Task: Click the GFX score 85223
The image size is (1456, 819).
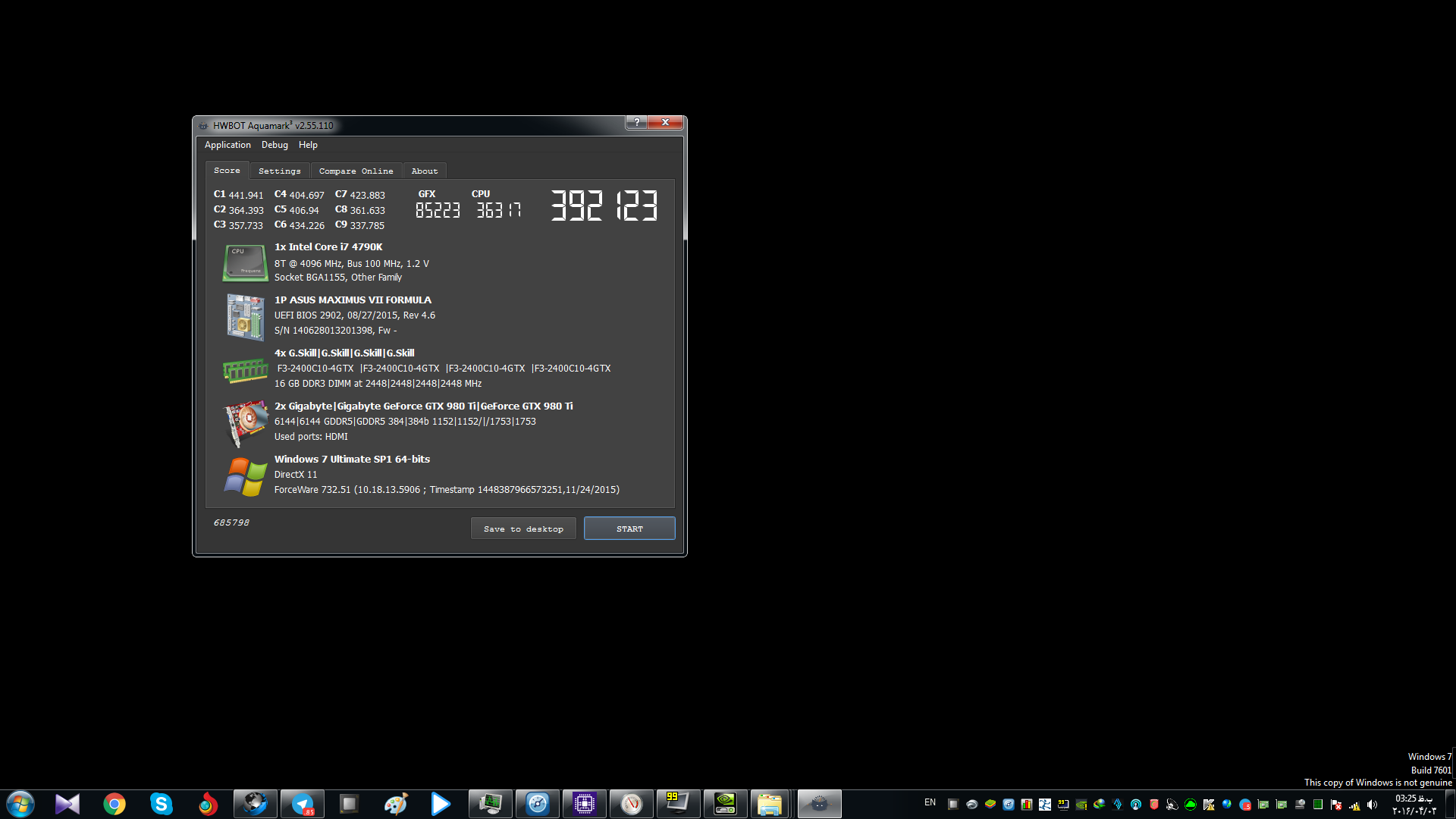Action: click(438, 210)
